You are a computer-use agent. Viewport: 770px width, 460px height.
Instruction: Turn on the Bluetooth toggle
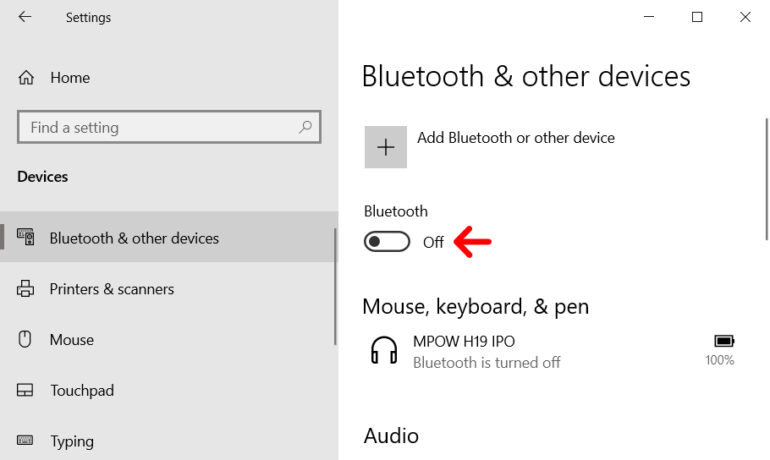click(x=387, y=241)
